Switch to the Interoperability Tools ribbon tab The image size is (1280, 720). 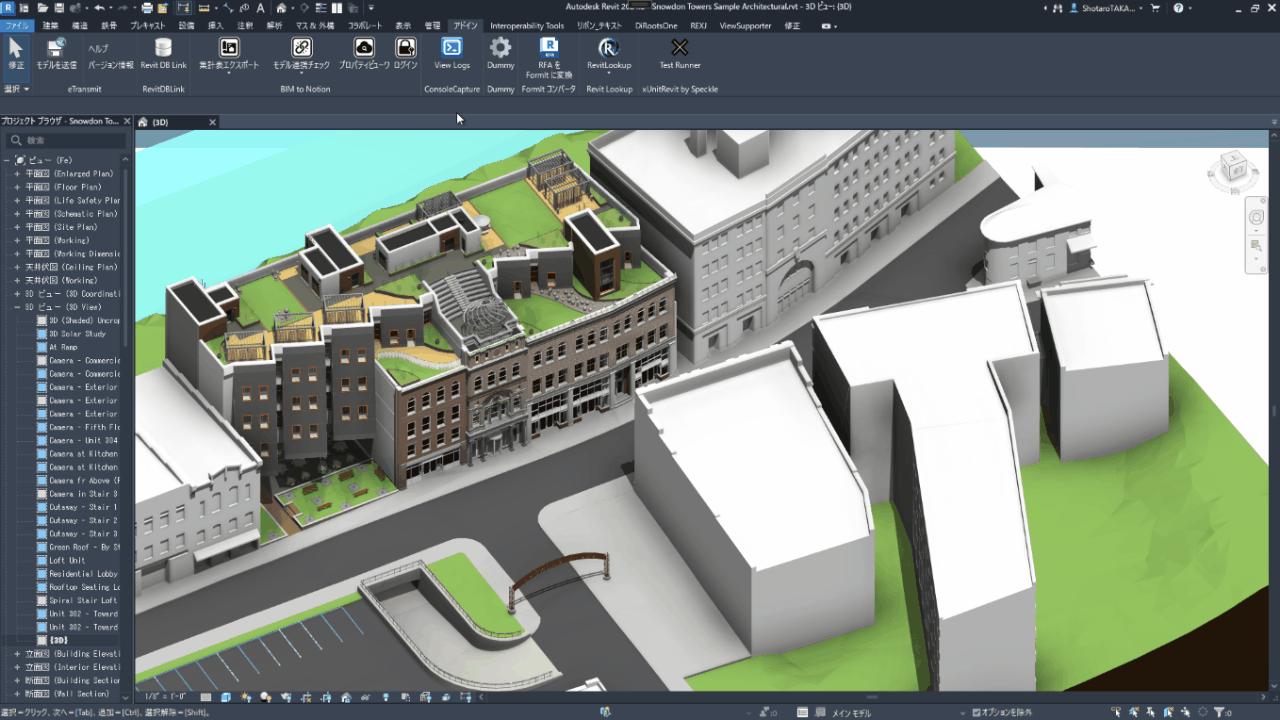tap(526, 26)
